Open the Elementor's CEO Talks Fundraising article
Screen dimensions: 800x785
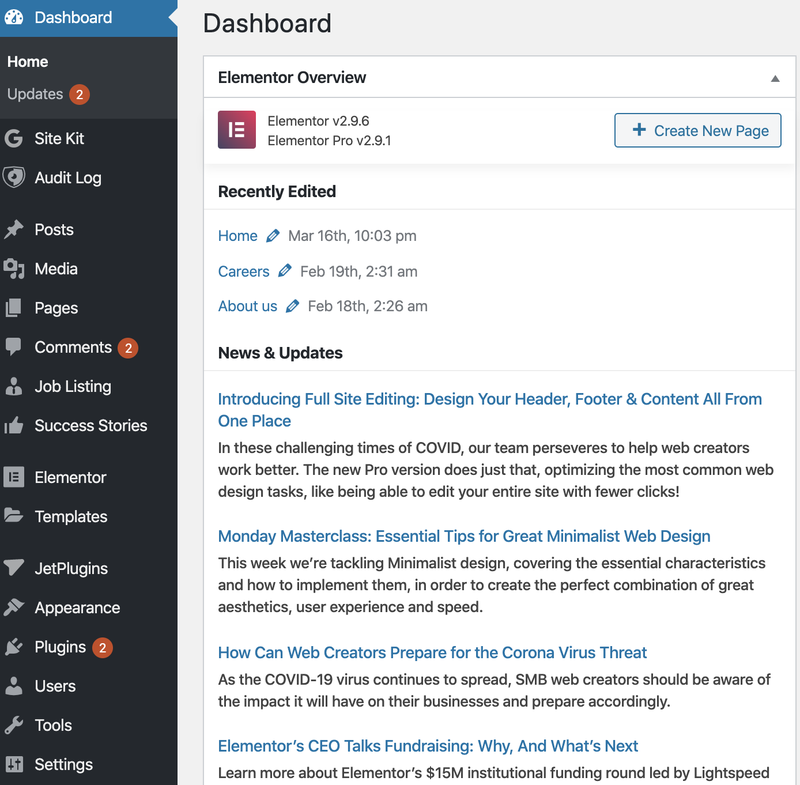[x=428, y=746]
